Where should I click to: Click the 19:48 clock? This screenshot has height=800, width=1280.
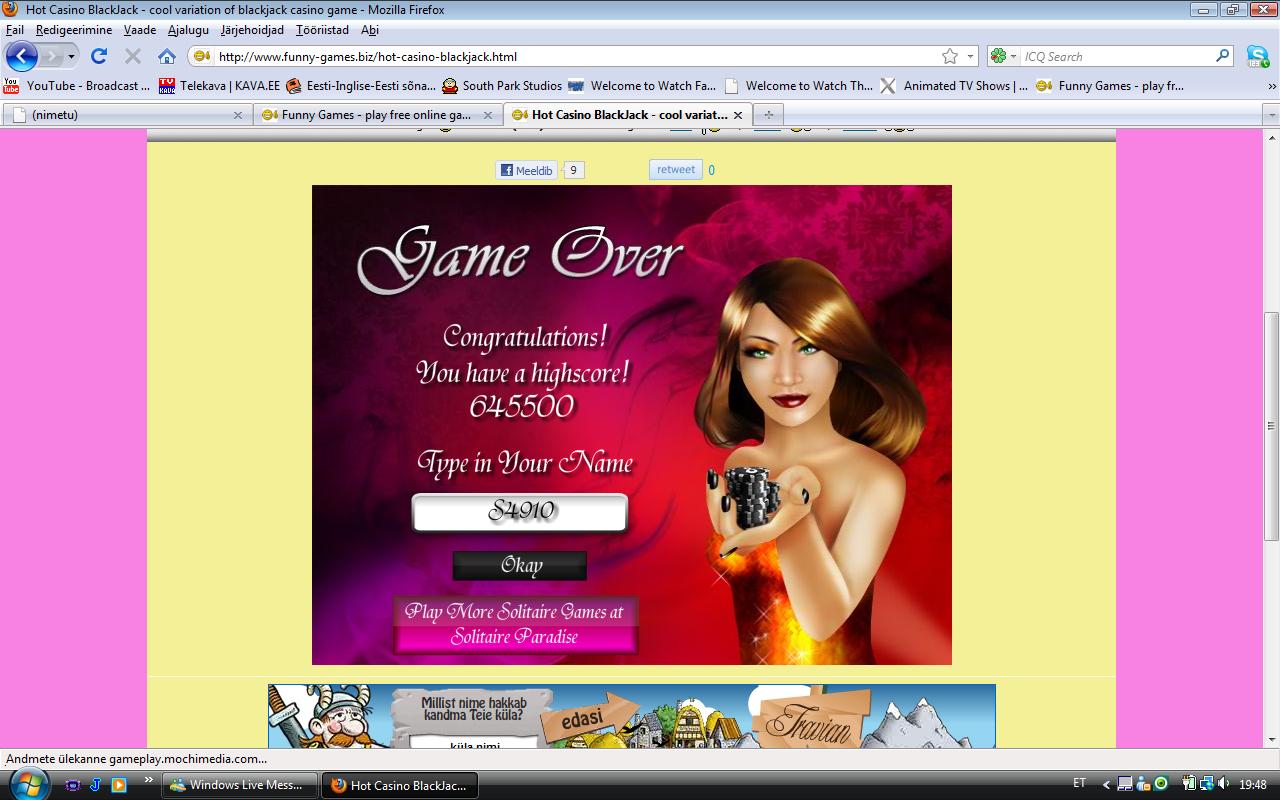point(1253,784)
